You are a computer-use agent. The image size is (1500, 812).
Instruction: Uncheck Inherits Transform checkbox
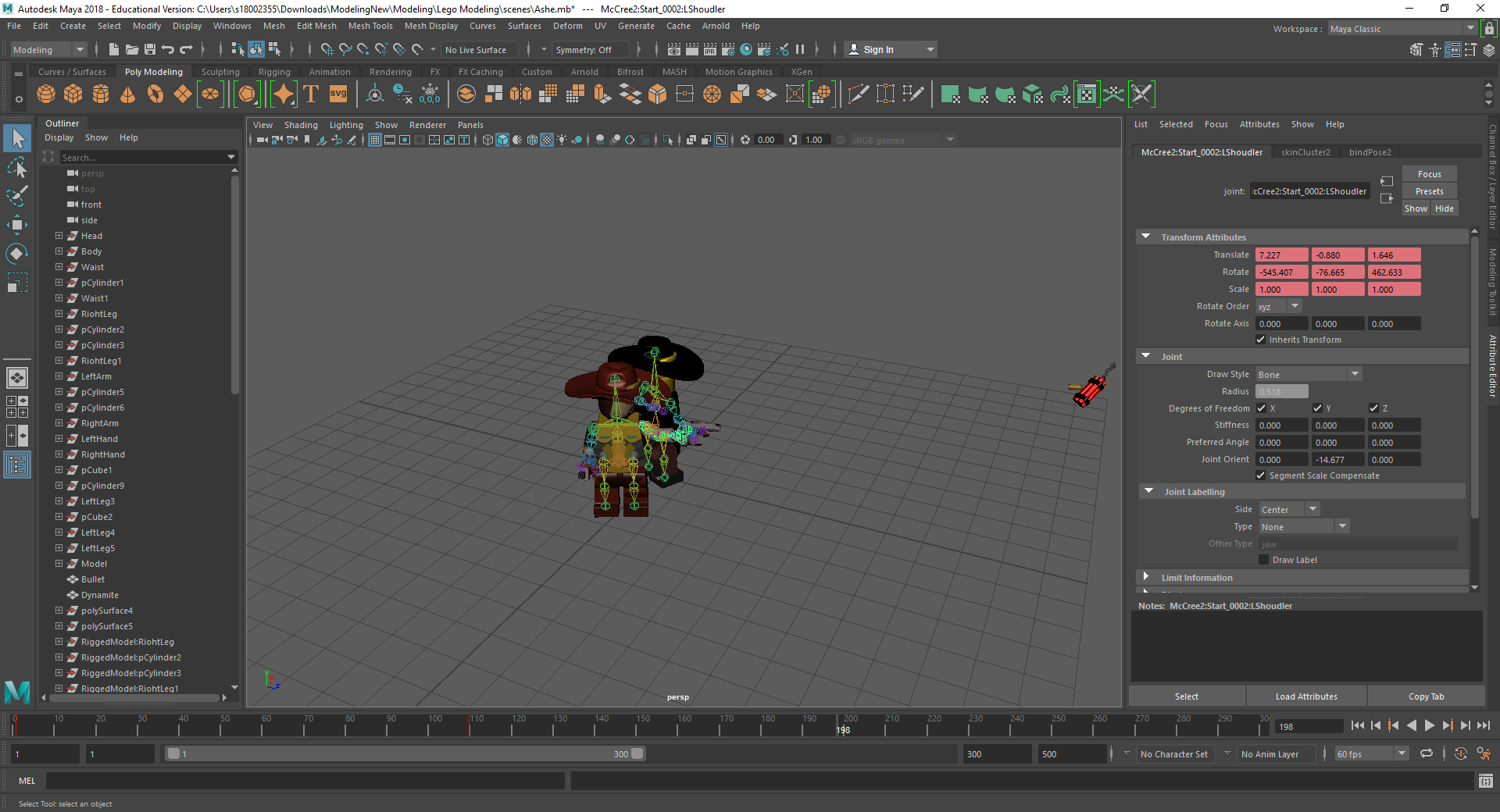1260,340
